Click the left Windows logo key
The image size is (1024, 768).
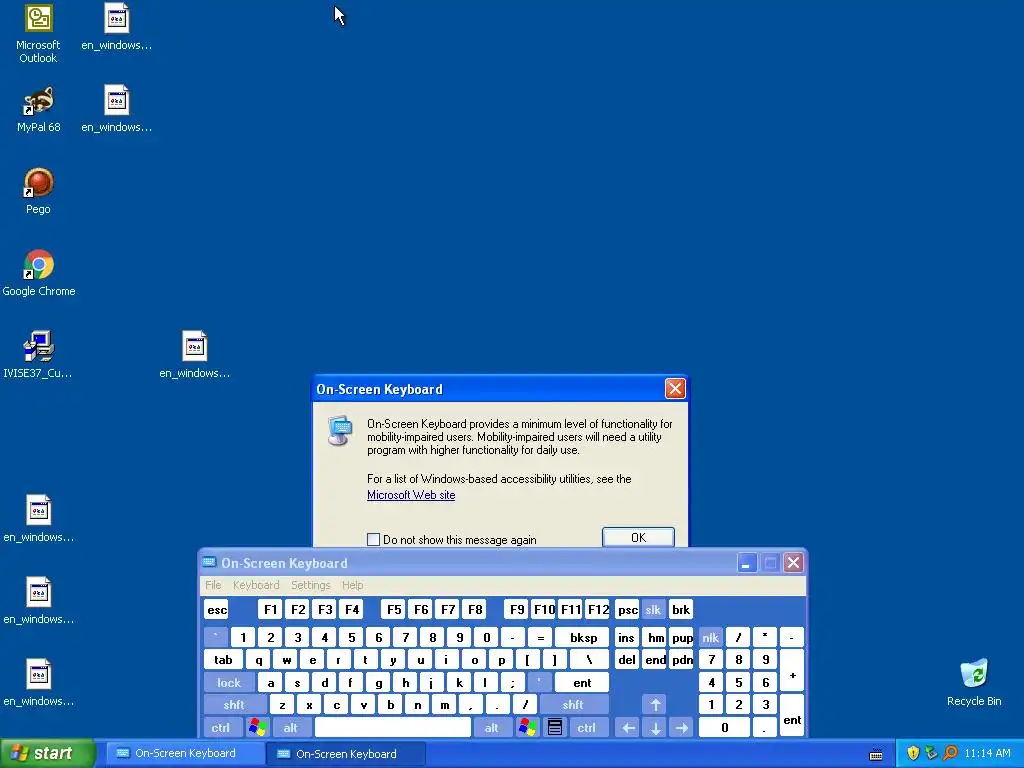click(x=258, y=727)
